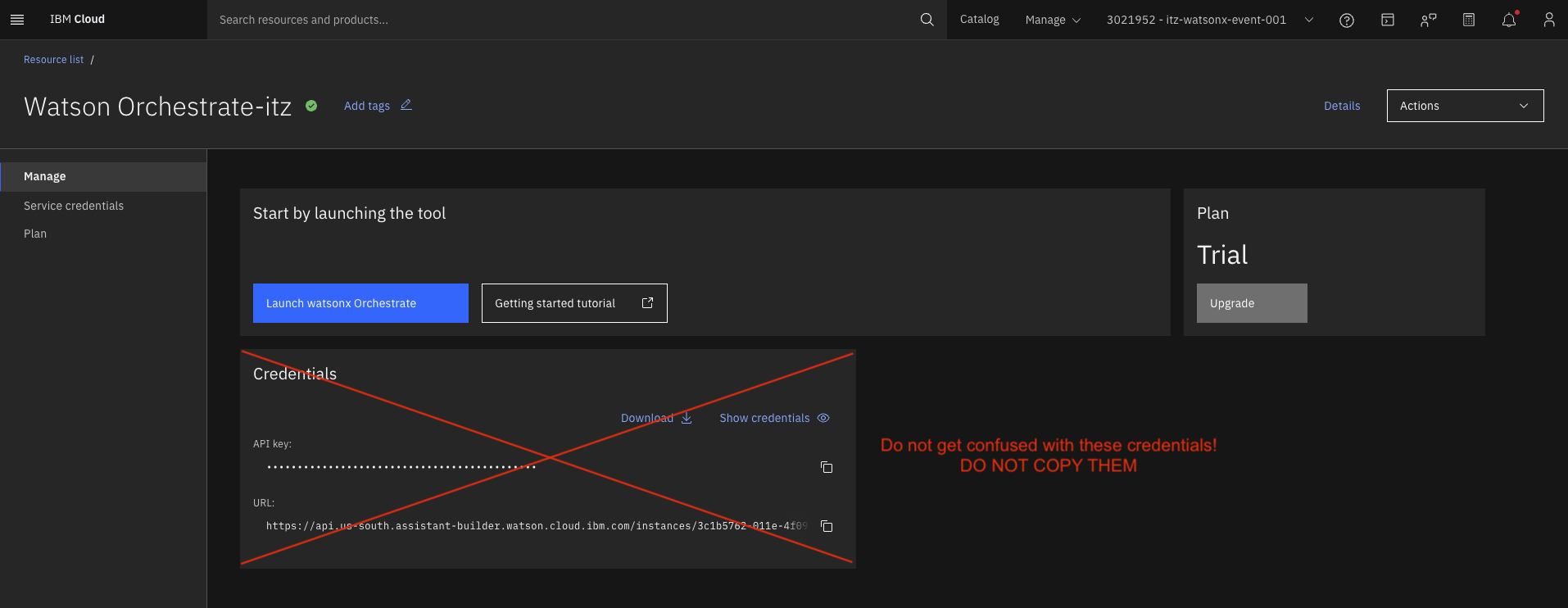Open Catalog in the top bar
This screenshot has height=608, width=1568.
coord(980,20)
